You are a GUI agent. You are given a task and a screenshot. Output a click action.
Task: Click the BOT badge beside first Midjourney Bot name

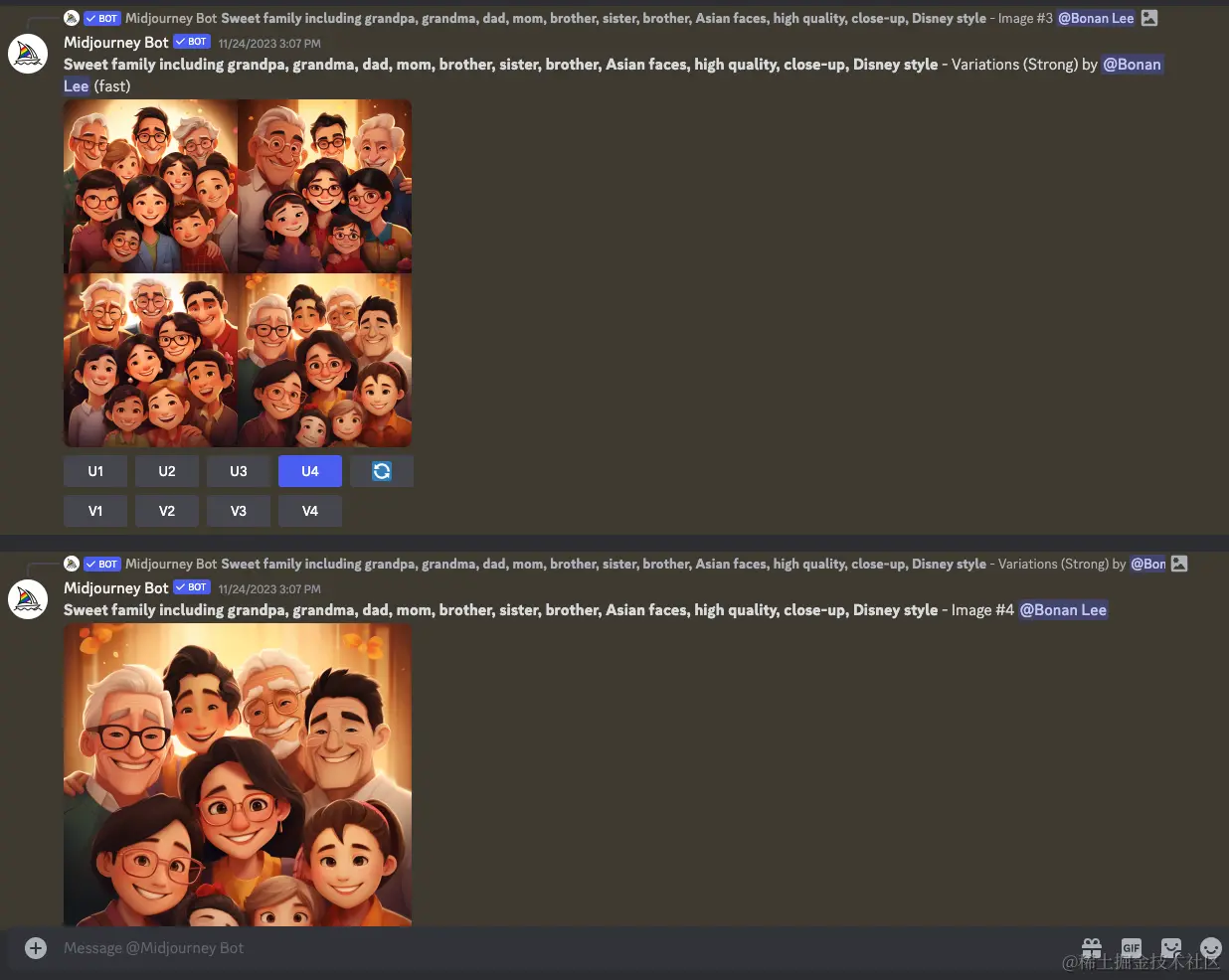click(192, 42)
